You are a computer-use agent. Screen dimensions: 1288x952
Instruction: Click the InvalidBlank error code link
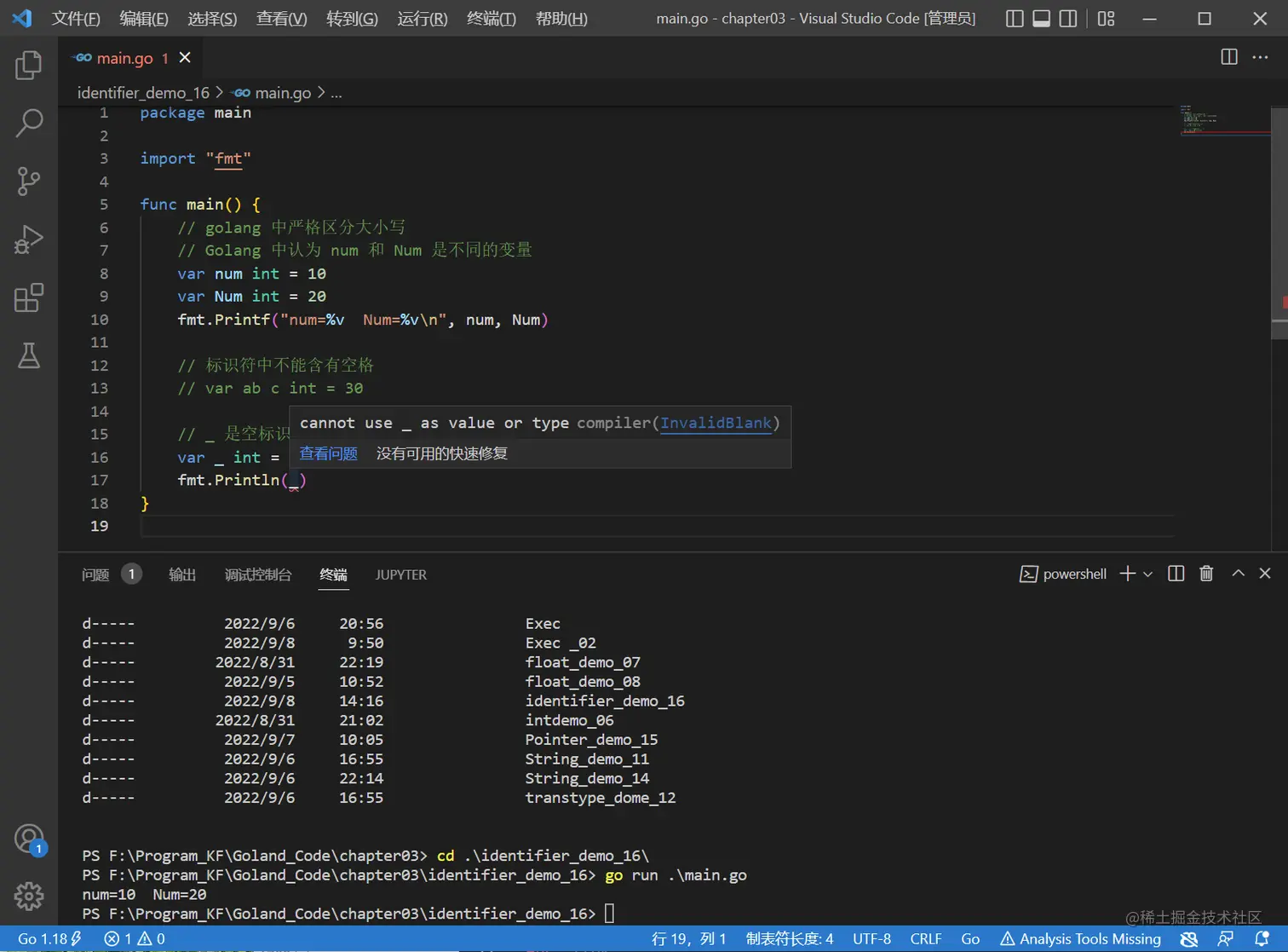click(x=716, y=423)
